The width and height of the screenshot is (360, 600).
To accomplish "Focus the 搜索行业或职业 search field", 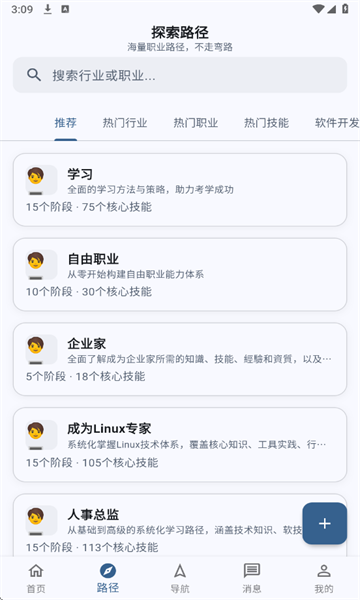I will pyautogui.click(x=180, y=75).
